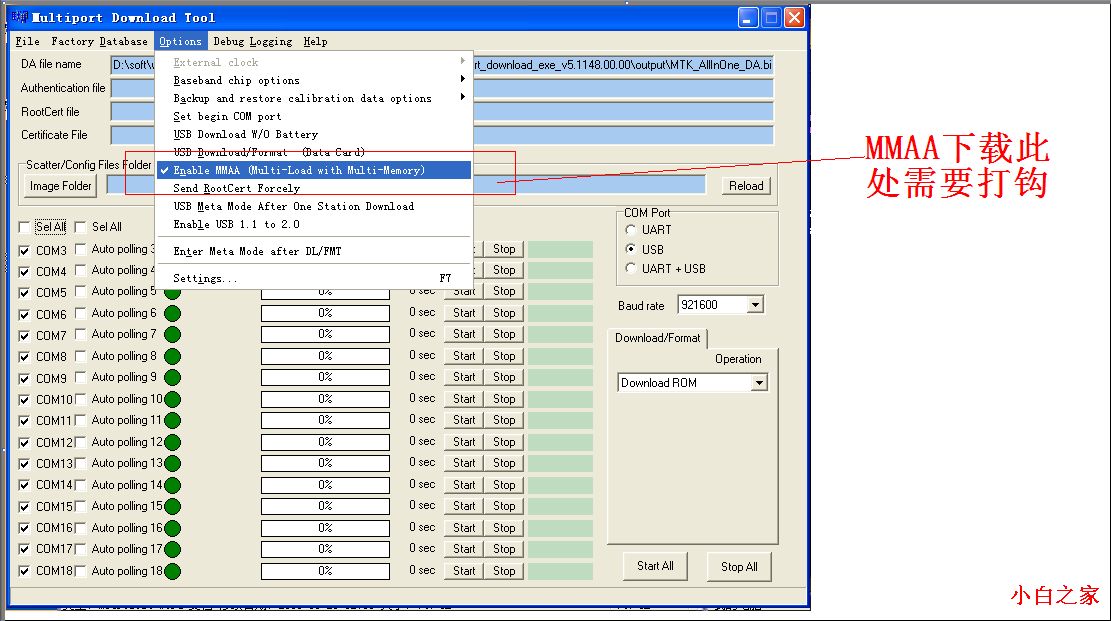This screenshot has width=1111, height=621.
Task: Select USB Download W/O Battery option
Action: tap(312, 134)
